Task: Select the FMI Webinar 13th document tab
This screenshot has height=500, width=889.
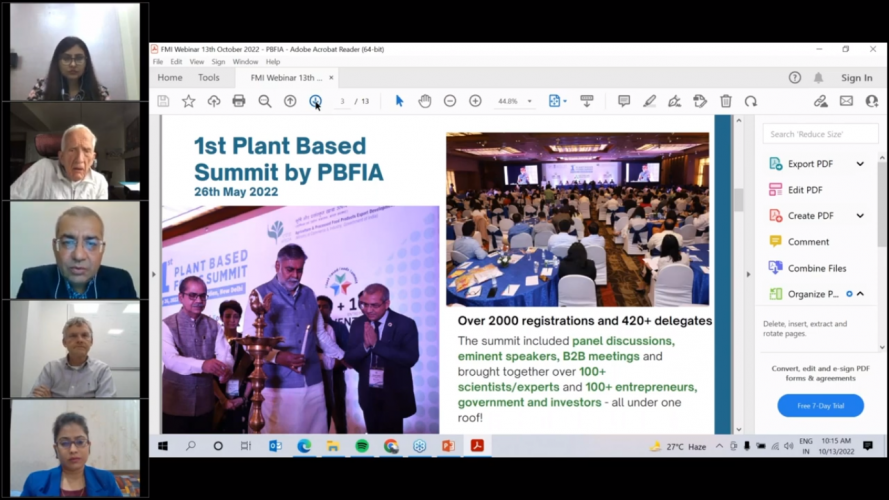Action: 286,78
